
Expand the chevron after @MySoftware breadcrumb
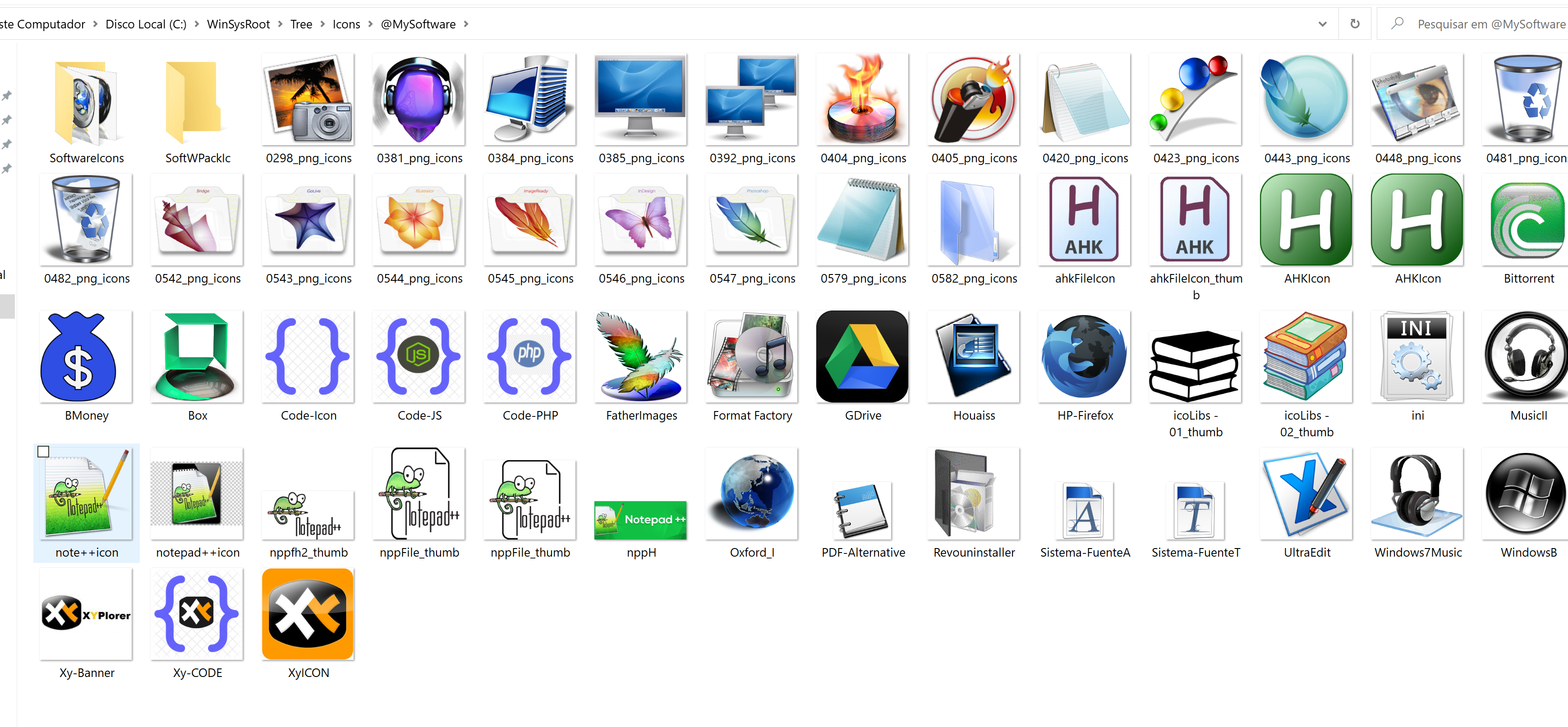coord(466,24)
